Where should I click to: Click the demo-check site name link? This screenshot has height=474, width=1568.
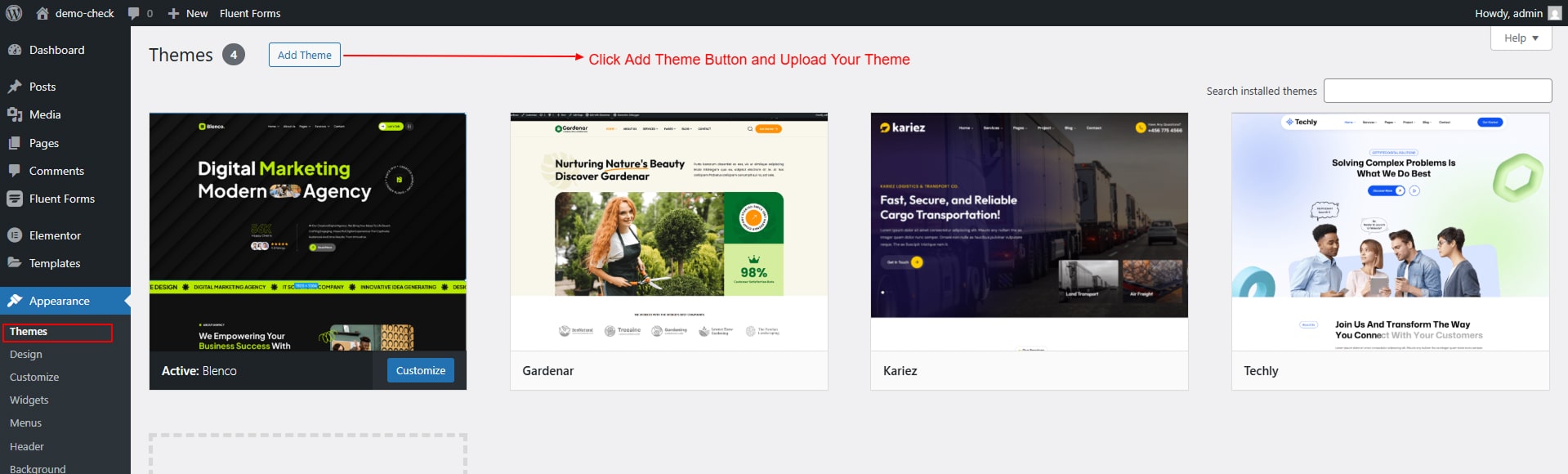point(85,13)
